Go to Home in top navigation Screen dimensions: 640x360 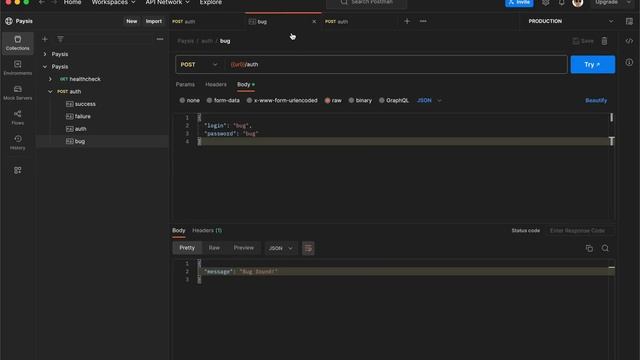click(72, 2)
